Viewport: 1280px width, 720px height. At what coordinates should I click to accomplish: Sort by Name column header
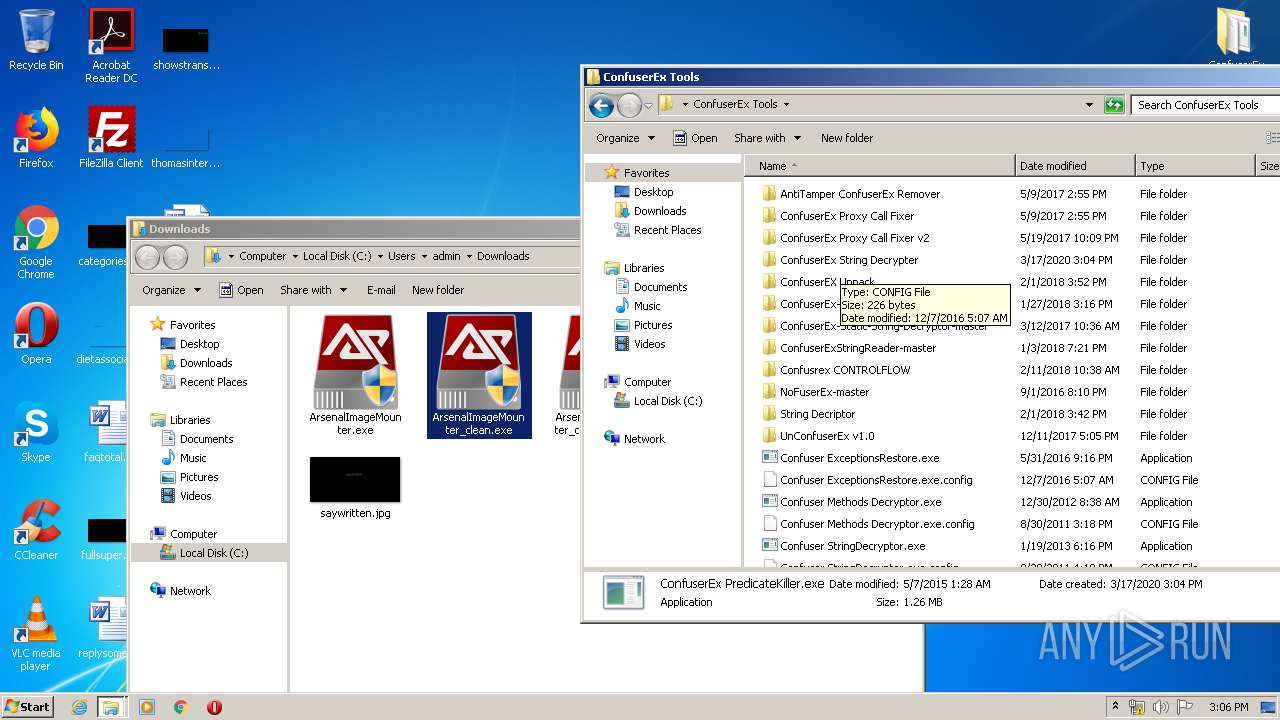879,166
